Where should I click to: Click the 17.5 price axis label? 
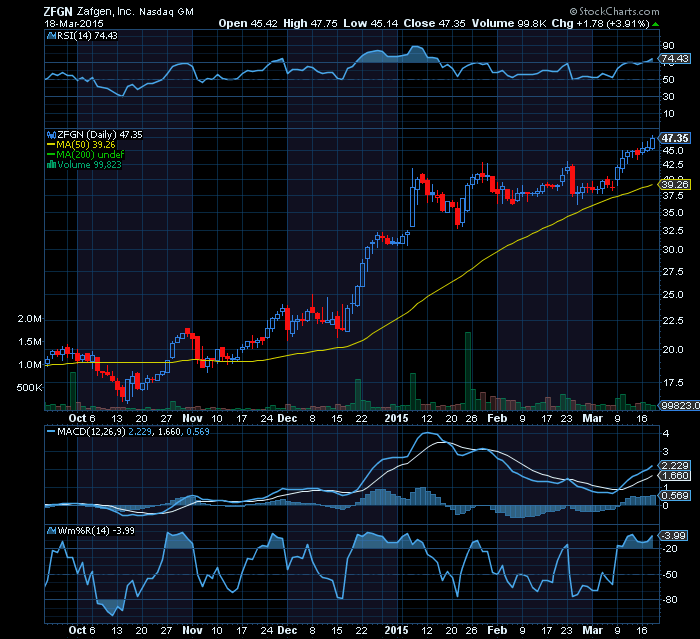coord(673,383)
